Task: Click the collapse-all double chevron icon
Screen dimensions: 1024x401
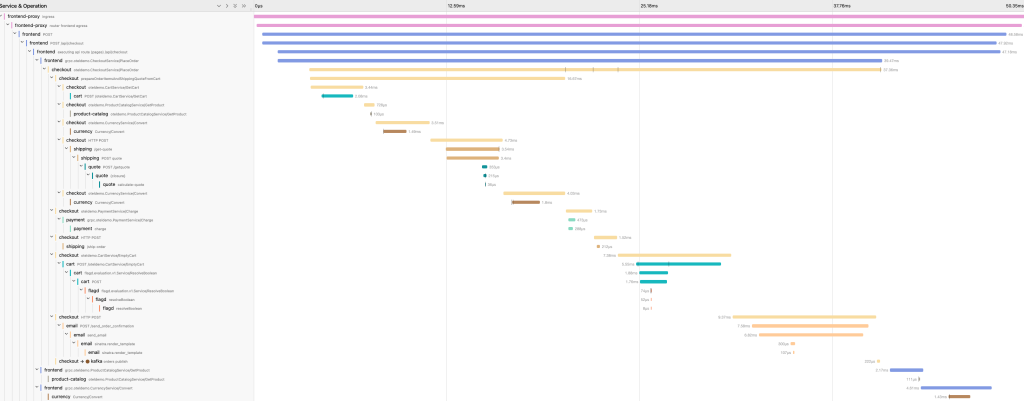Action: pyautogui.click(x=243, y=6)
